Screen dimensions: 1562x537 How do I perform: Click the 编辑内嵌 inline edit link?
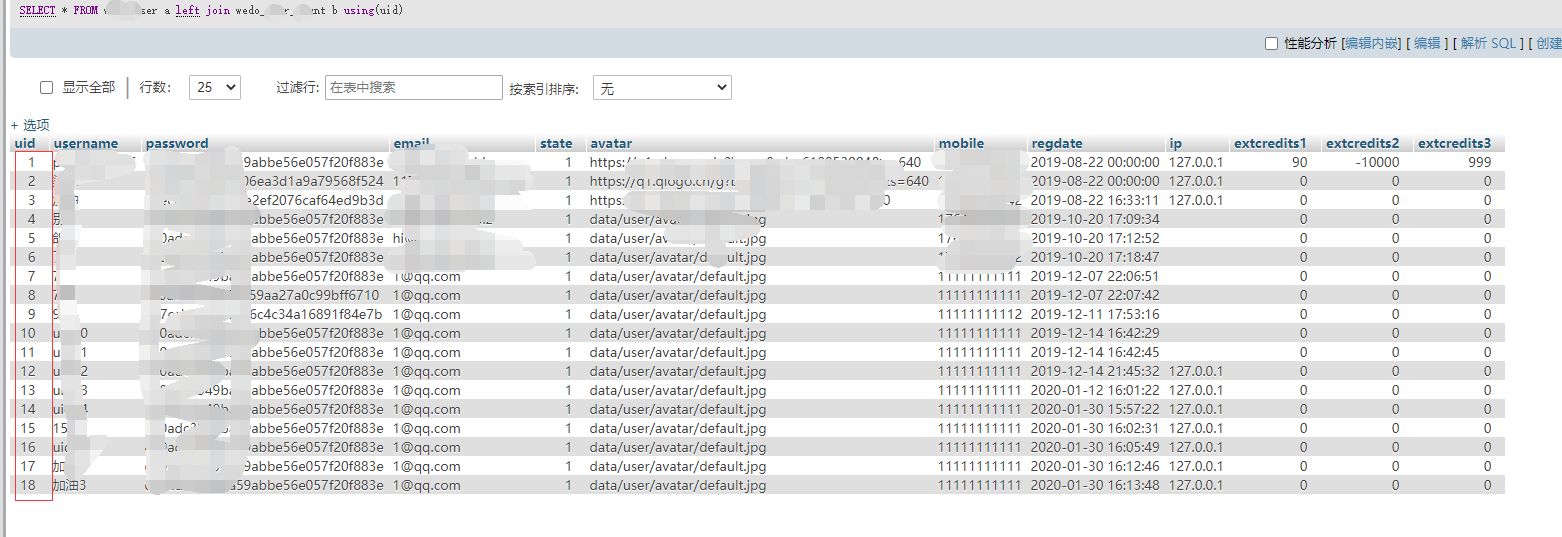(x=1371, y=43)
